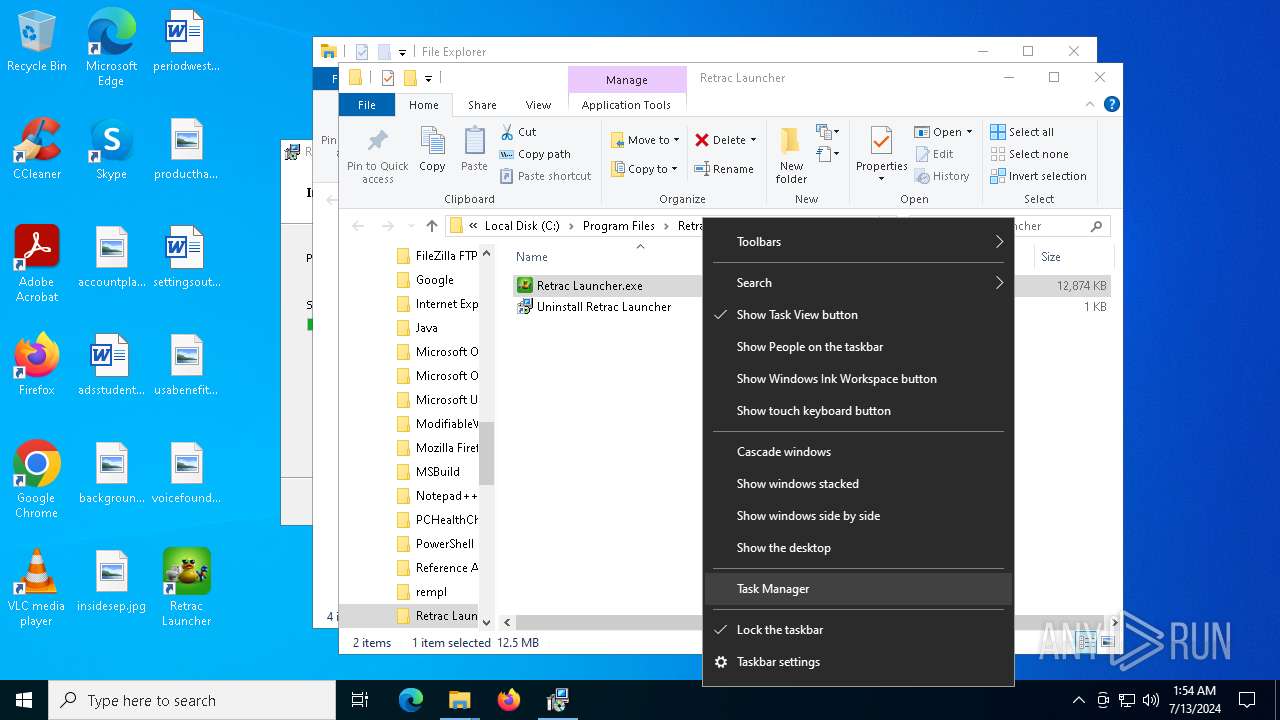Image resolution: width=1280 pixels, height=720 pixels.
Task: Click Copy path in Clipboard group
Action: (533, 154)
